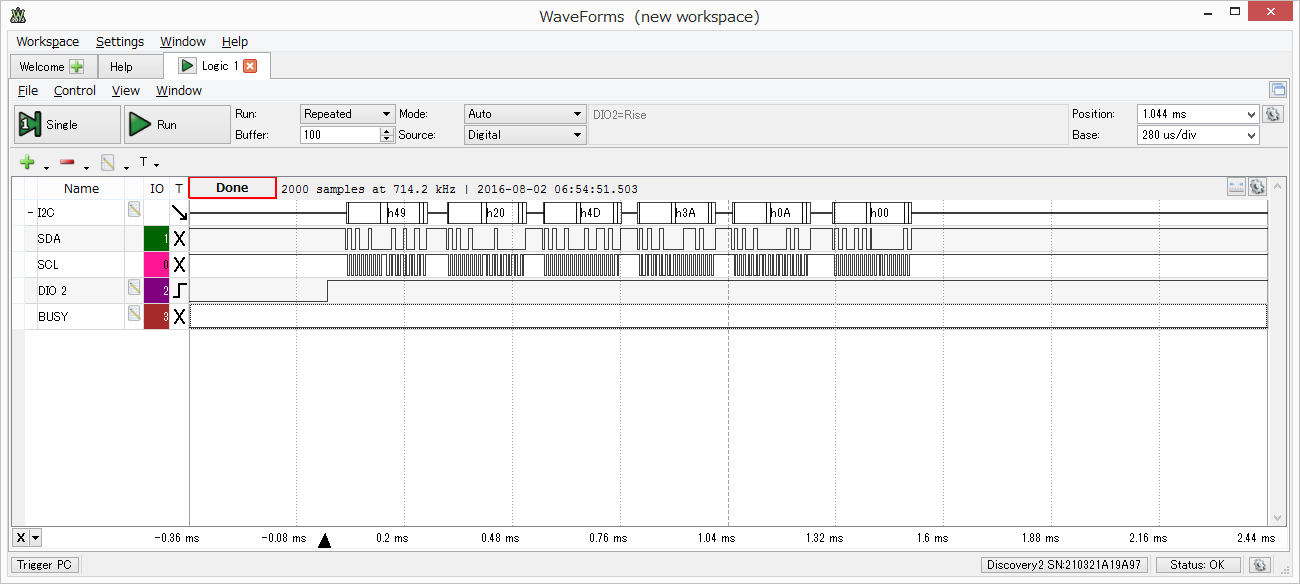Click the scroll-down arrow of plot scrollbar

1276,518
